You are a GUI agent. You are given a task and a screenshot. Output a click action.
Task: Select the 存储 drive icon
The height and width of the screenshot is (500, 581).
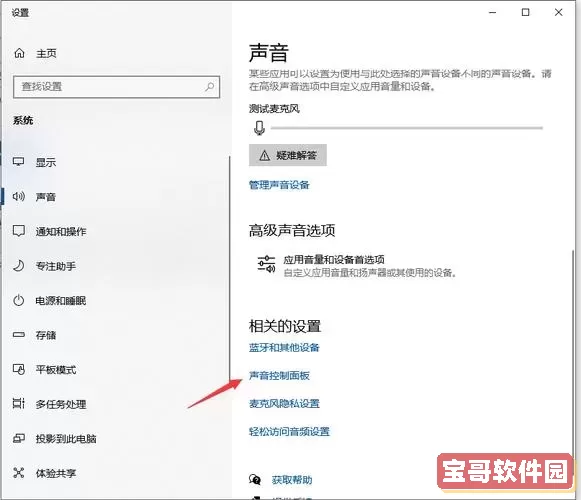click(19, 335)
